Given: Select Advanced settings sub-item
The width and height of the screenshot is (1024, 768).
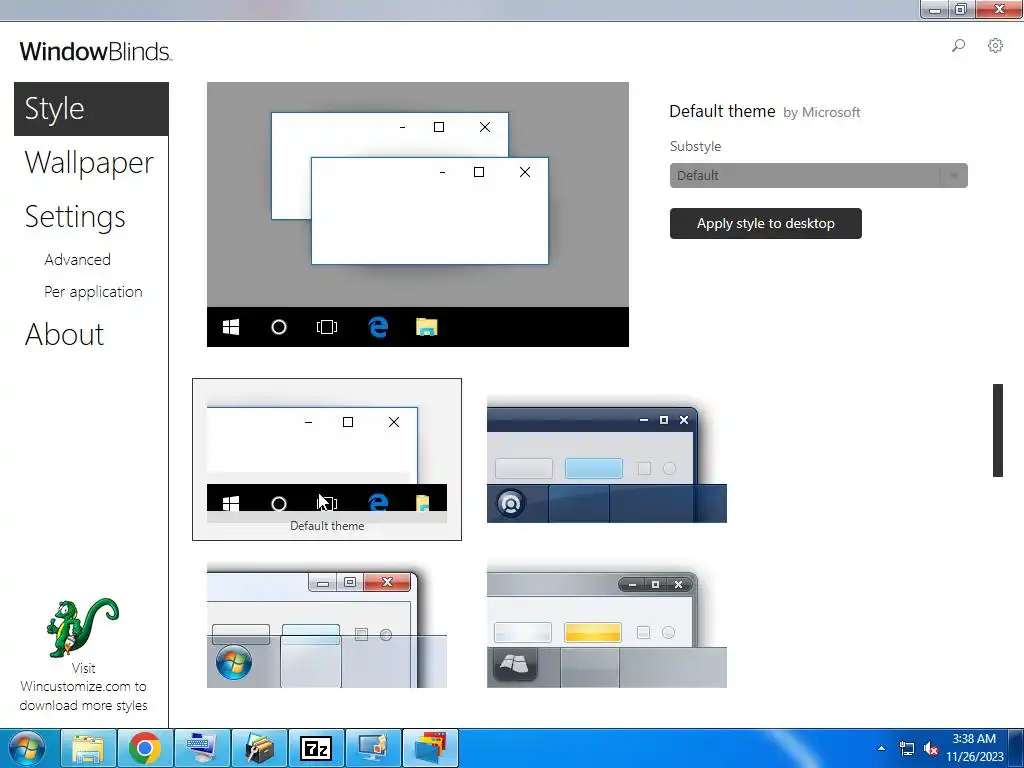Looking at the screenshot, I should [x=77, y=260].
